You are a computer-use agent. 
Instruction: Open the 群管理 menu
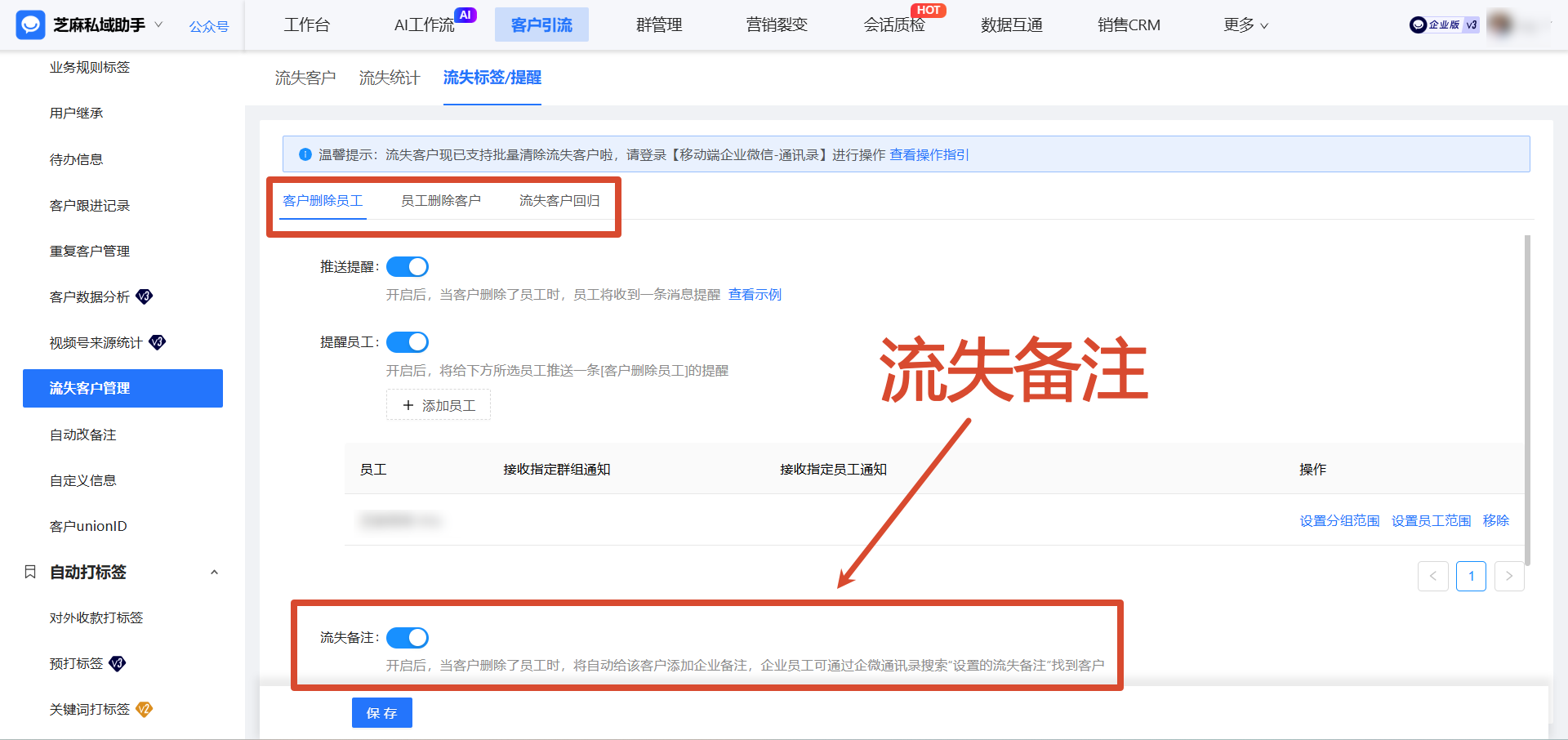point(659,25)
